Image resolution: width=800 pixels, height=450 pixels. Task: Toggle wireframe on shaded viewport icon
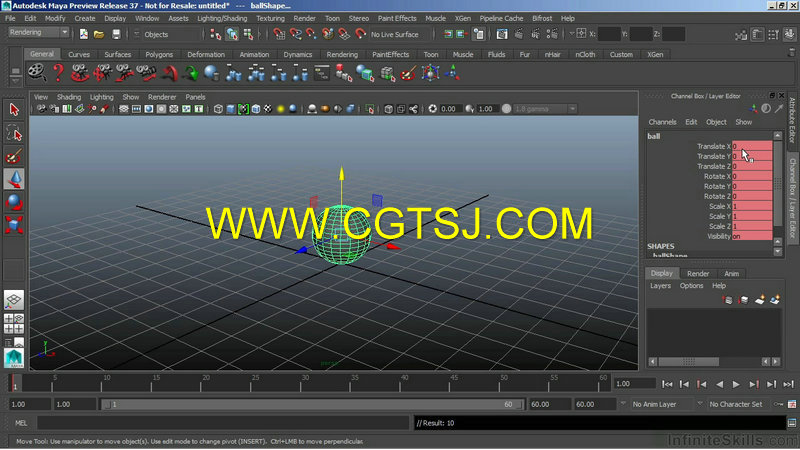click(256, 109)
